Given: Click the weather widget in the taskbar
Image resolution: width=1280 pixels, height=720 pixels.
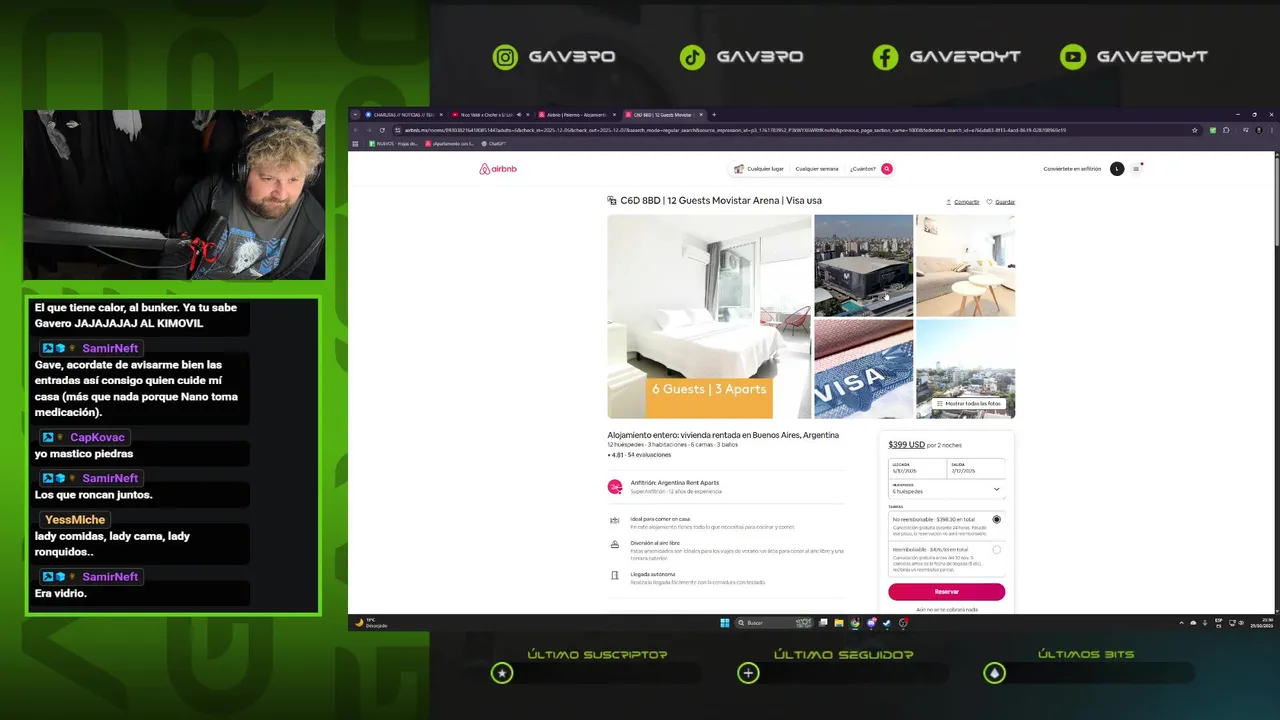Looking at the screenshot, I should point(372,623).
